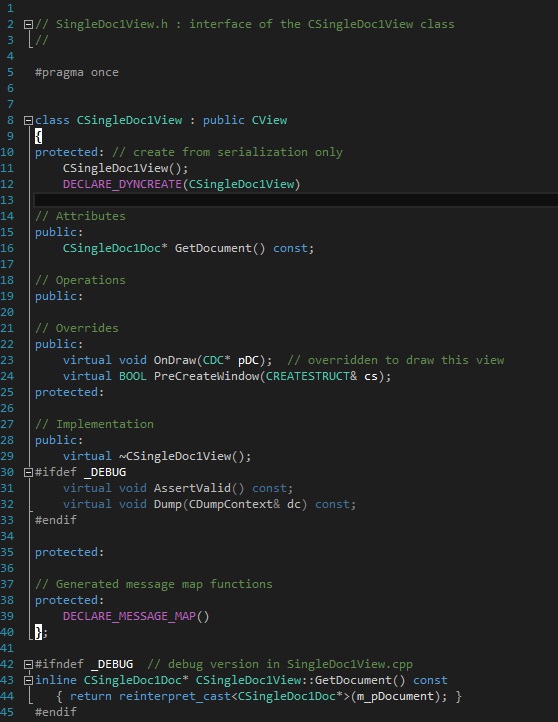Viewport: 558px width, 722px height.
Task: Collapse the #ifdef _DEBUG region
Action: (28, 472)
